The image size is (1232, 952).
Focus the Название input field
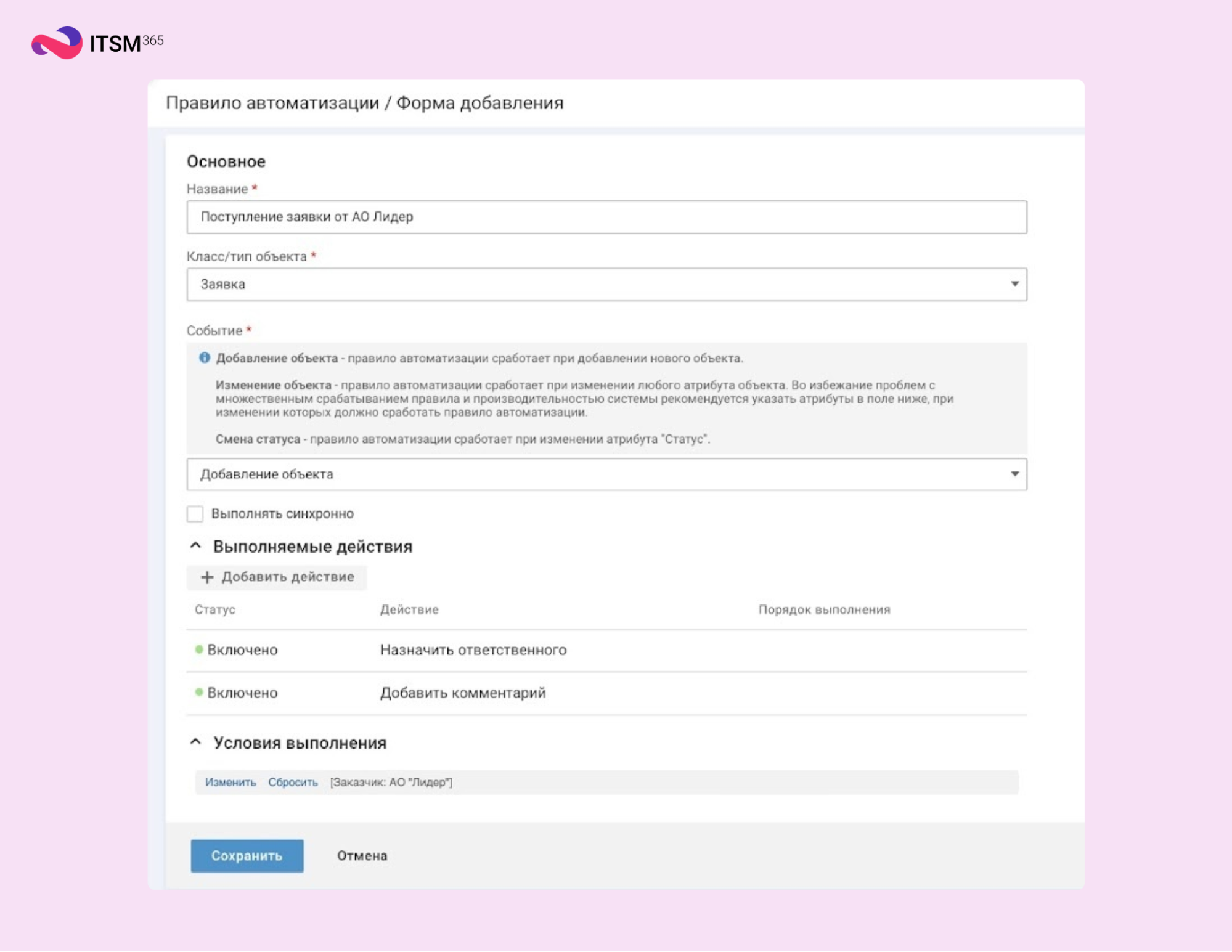pos(606,217)
